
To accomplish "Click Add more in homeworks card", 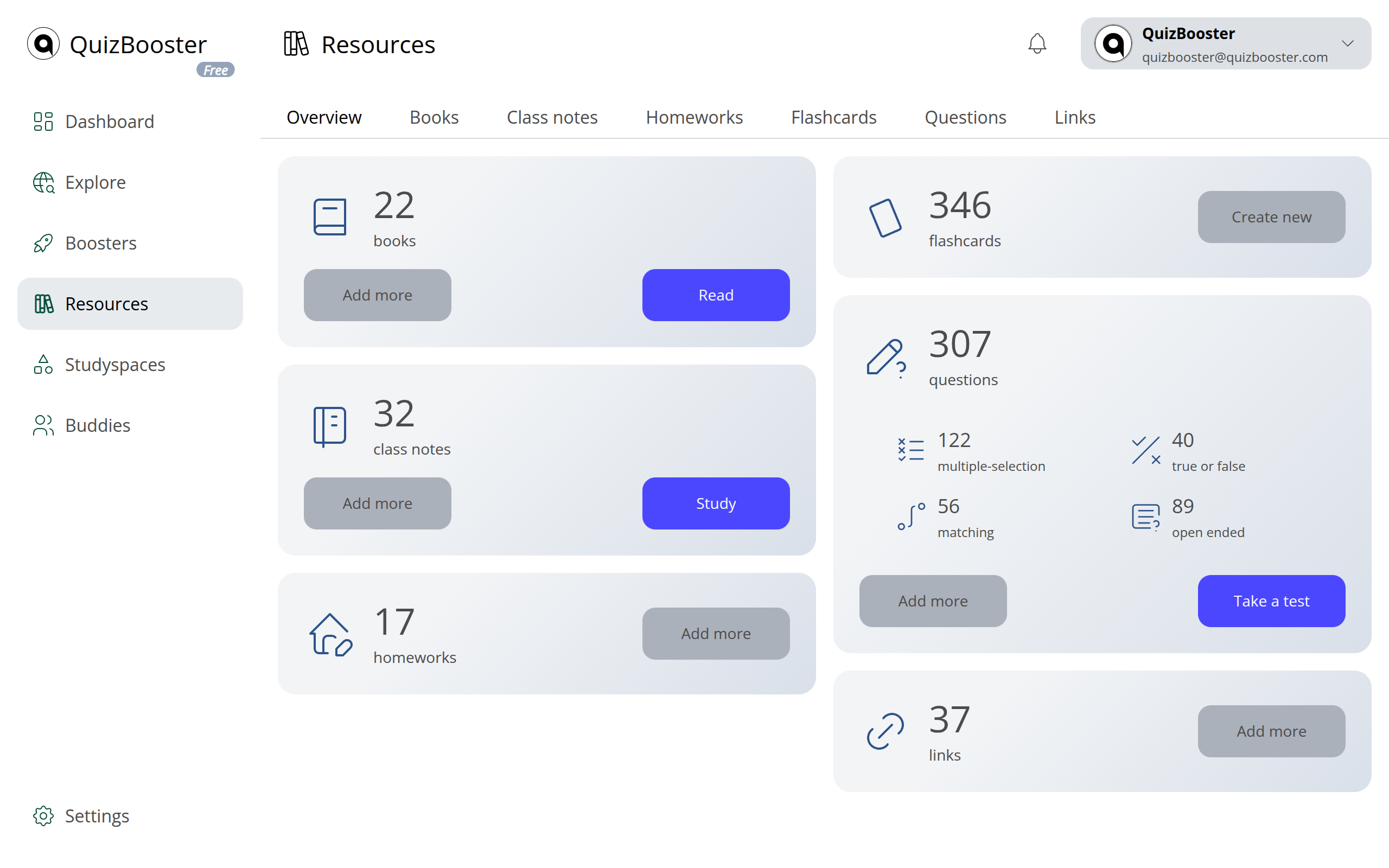I will tap(716, 634).
